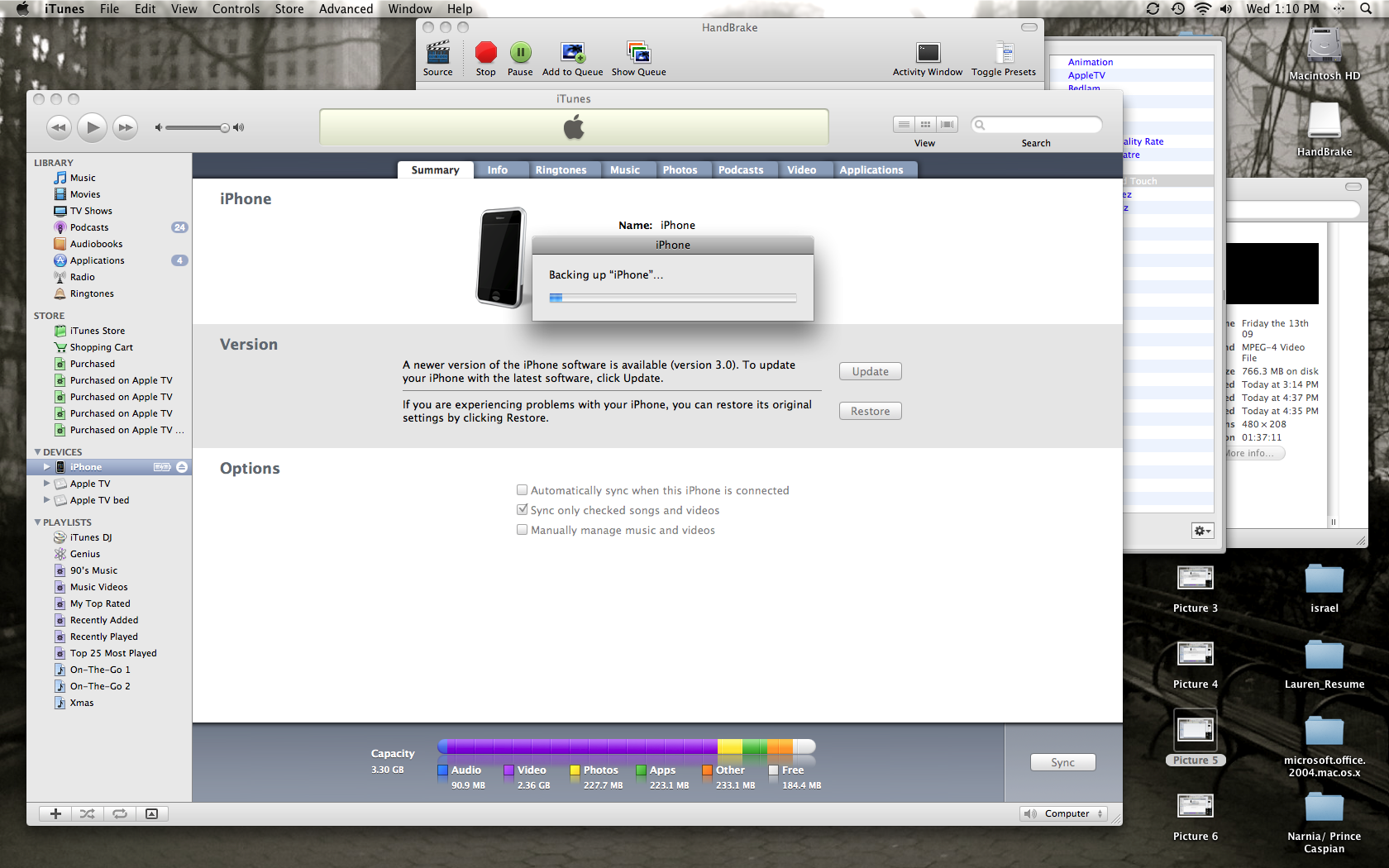Switch to the Music tab
1389x868 pixels.
[625, 169]
